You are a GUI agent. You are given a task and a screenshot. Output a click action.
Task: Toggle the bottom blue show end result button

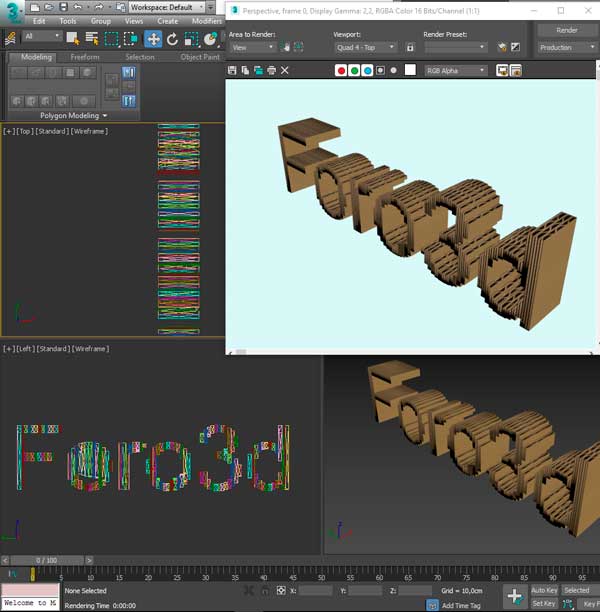point(128,101)
